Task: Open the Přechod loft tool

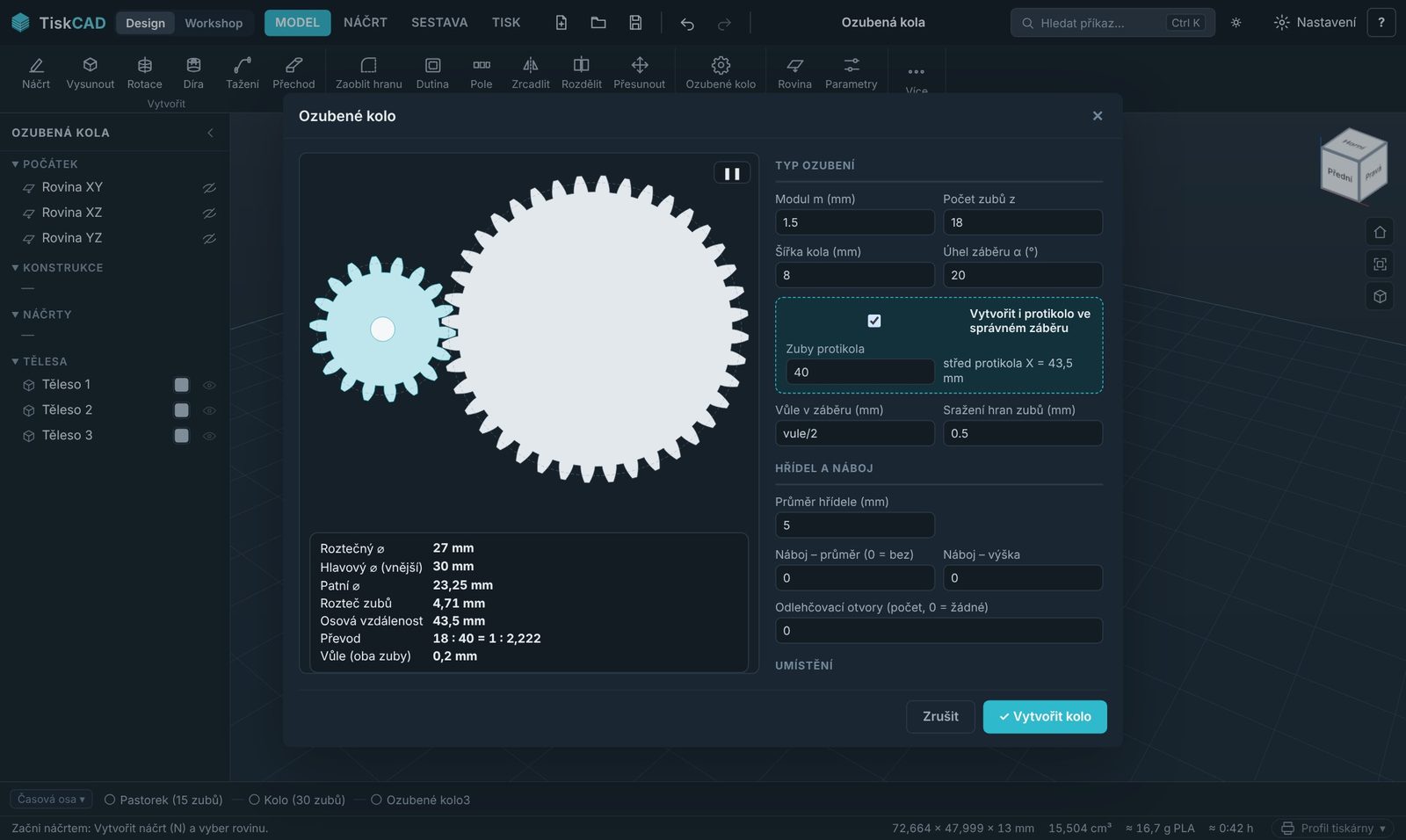Action: (x=294, y=73)
